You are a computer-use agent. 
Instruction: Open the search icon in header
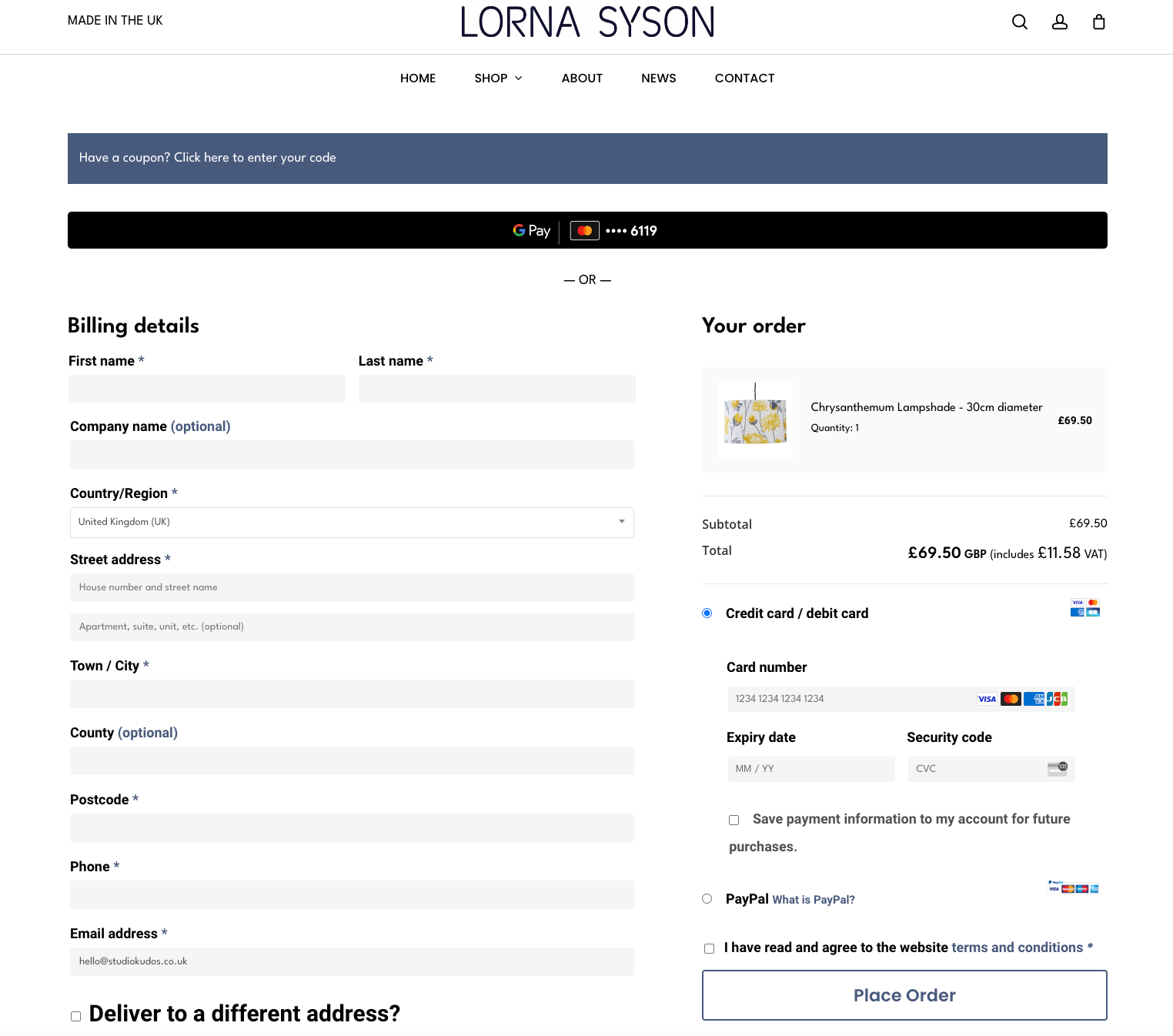tap(1019, 22)
